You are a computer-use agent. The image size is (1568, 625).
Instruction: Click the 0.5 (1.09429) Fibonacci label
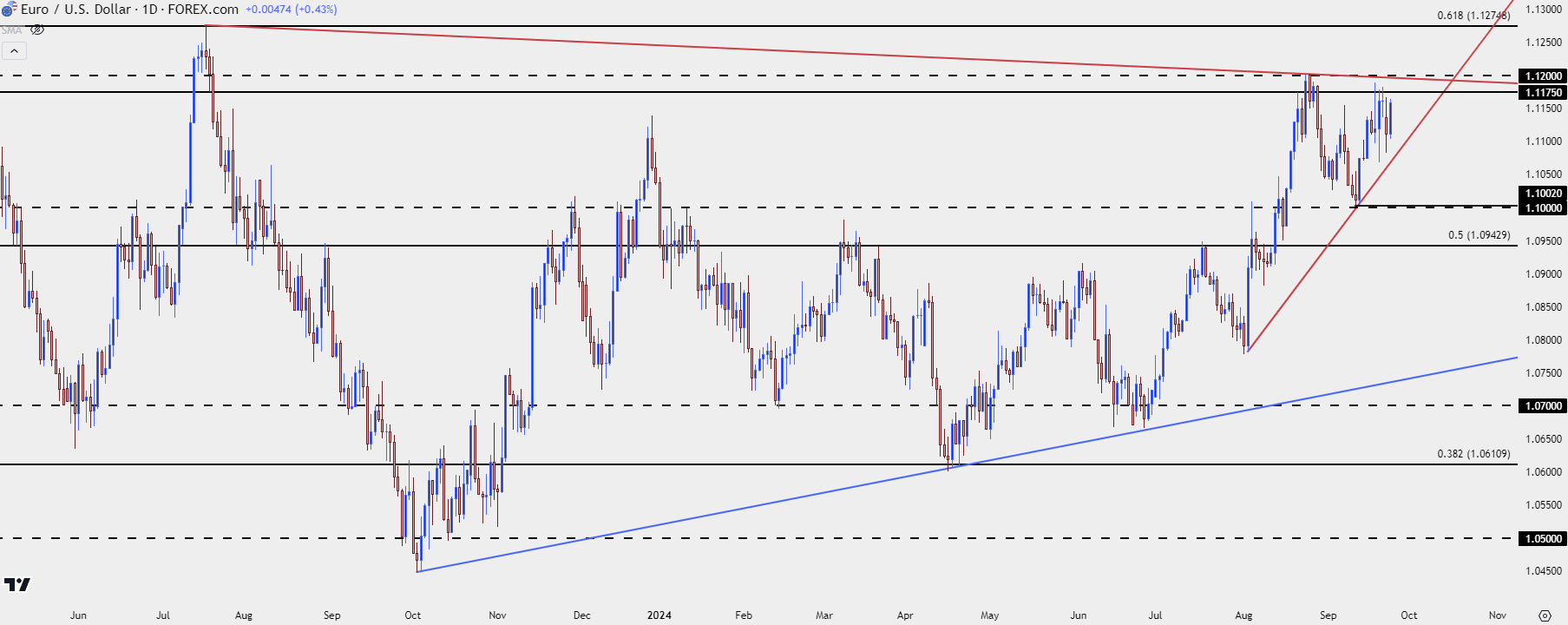[x=1479, y=235]
